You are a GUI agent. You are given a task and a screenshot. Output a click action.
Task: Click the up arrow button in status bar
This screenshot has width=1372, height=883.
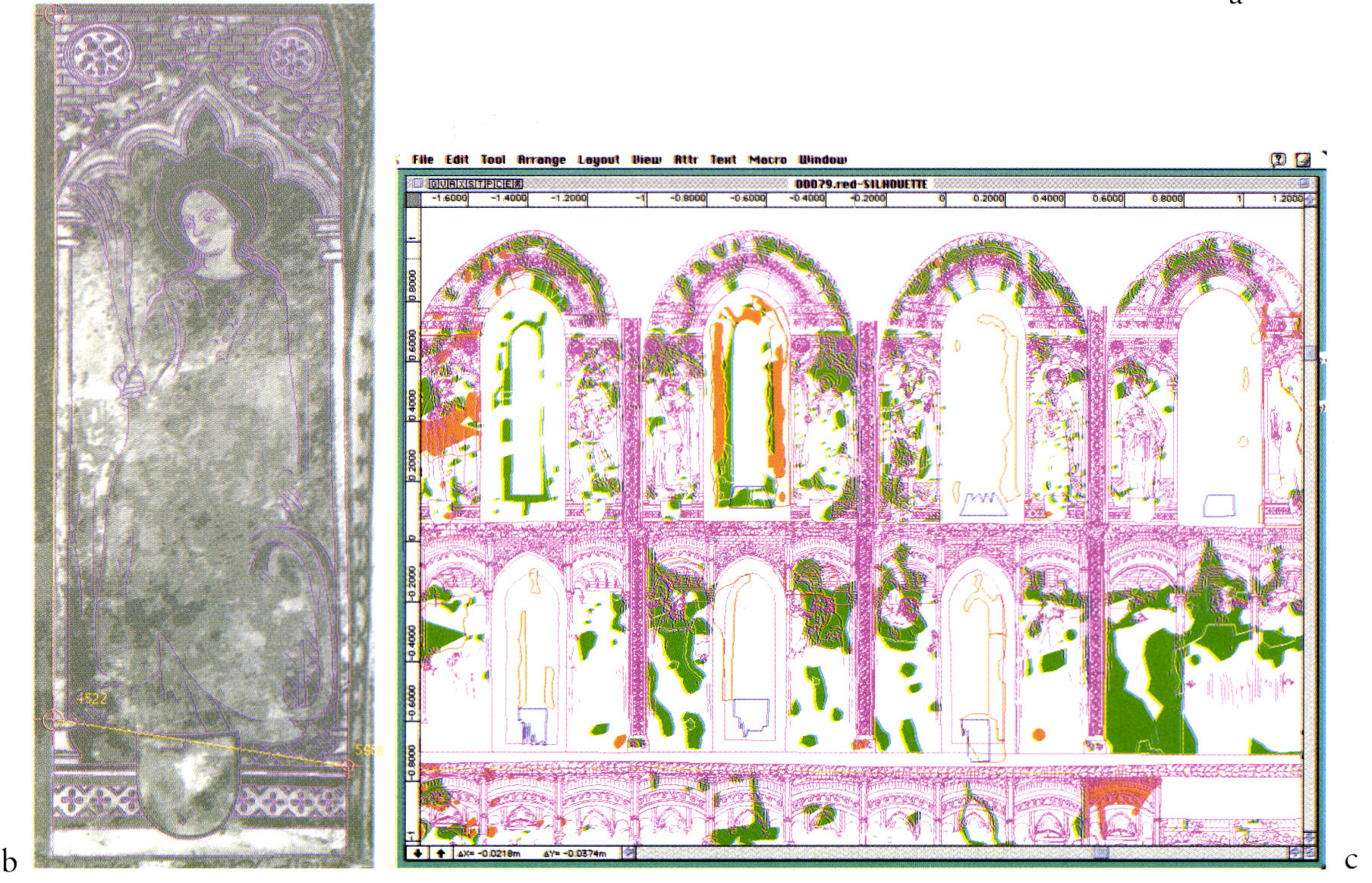(440, 853)
